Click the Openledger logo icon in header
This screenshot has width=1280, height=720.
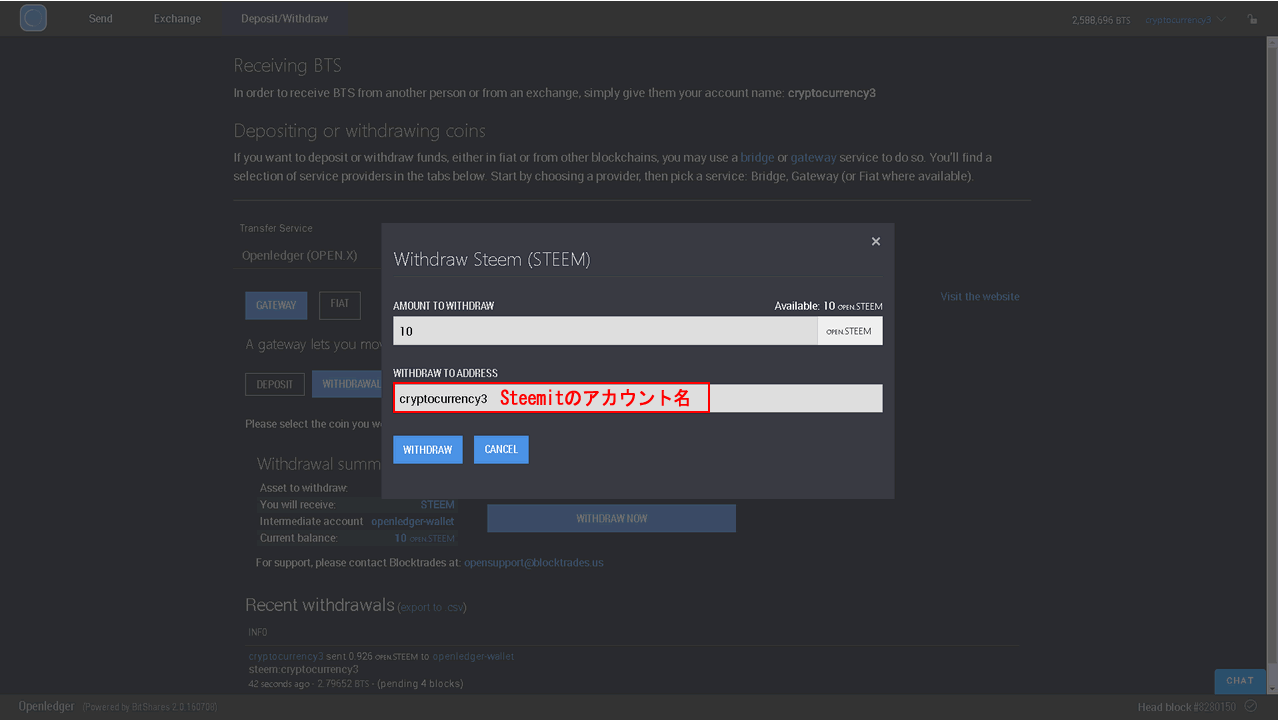33,18
